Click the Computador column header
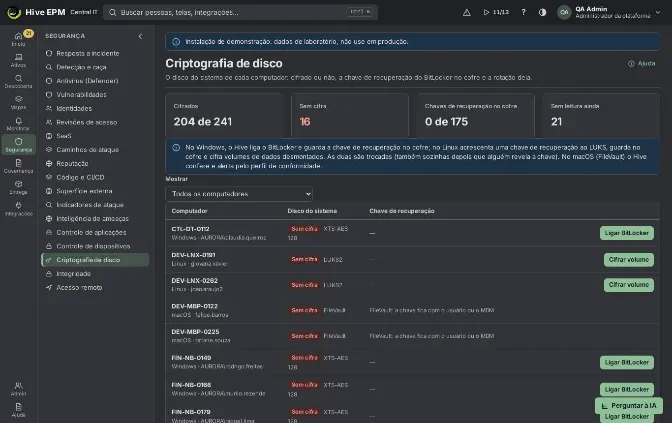Image resolution: width=672 pixels, height=423 pixels. pyautogui.click(x=189, y=211)
